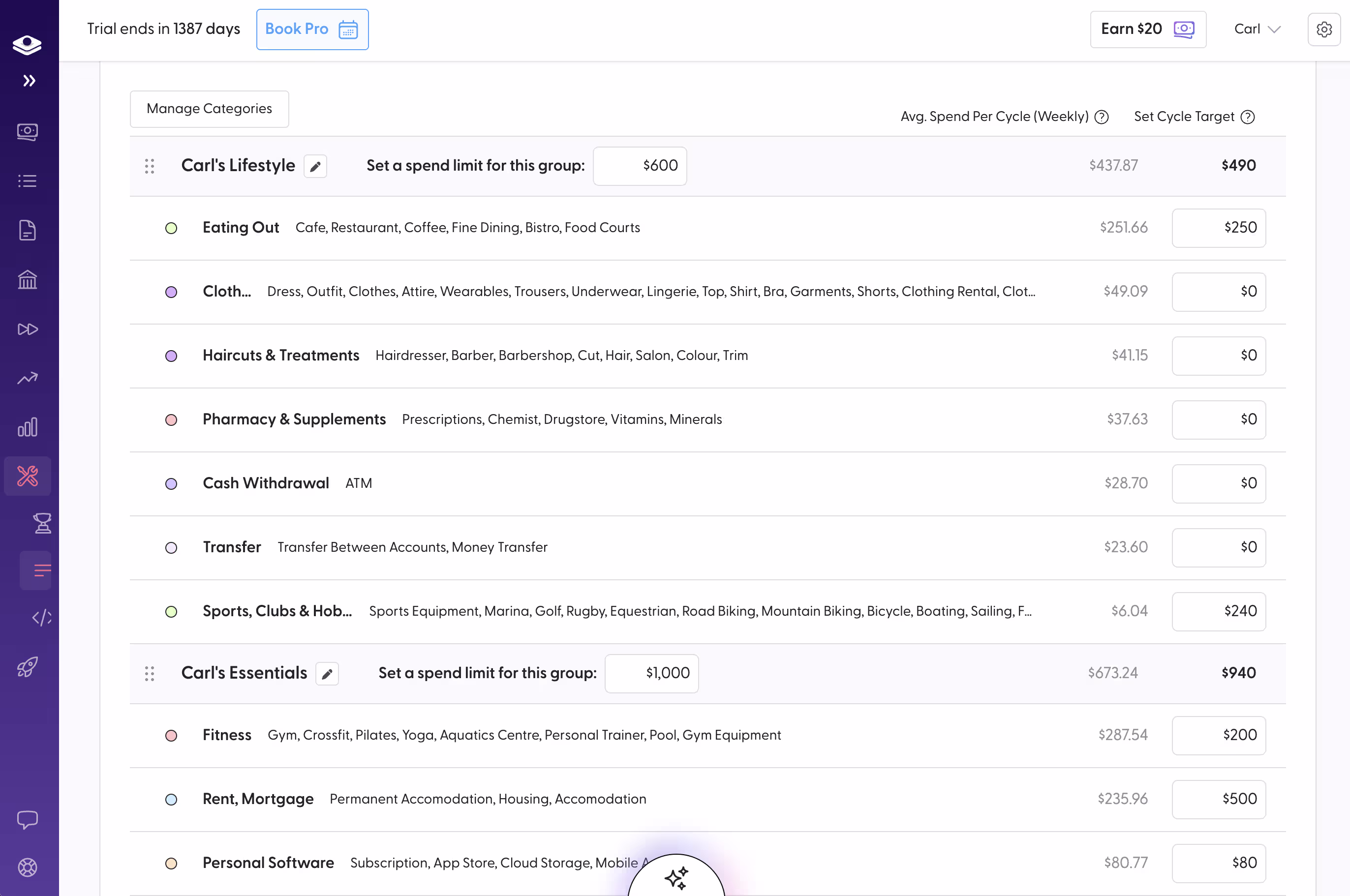1350x896 pixels.
Task: Click the app logo at sidebar top
Action: tap(27, 45)
